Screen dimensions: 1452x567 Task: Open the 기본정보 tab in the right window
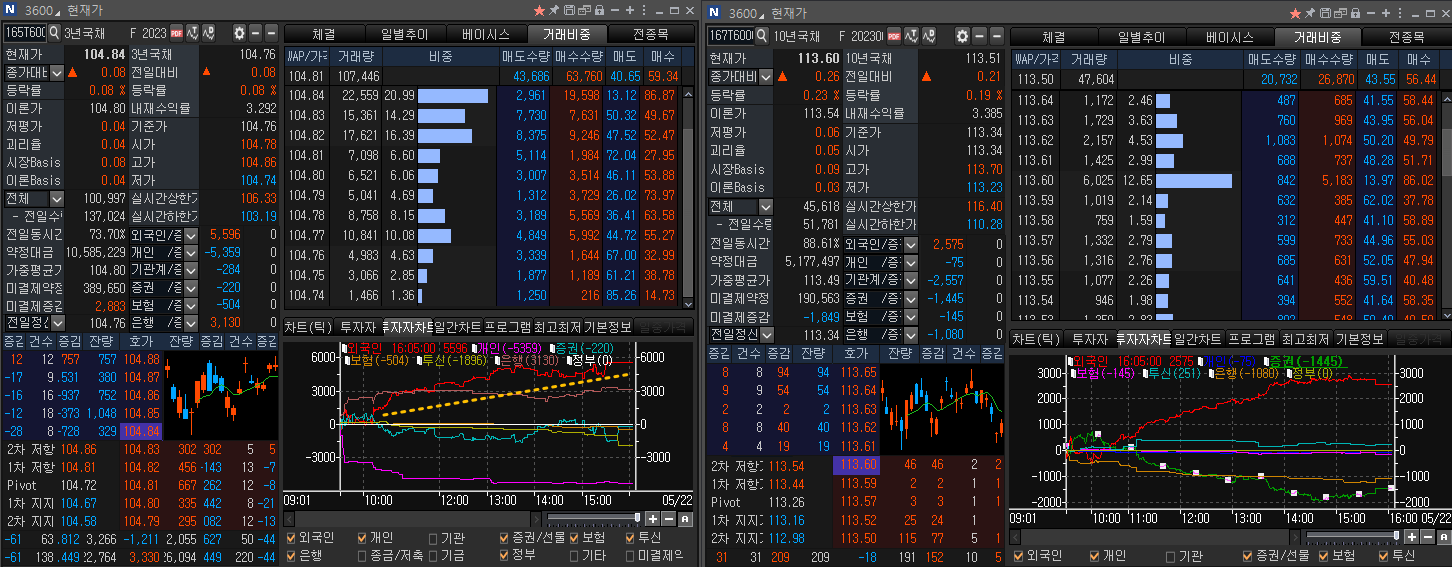tap(1362, 339)
